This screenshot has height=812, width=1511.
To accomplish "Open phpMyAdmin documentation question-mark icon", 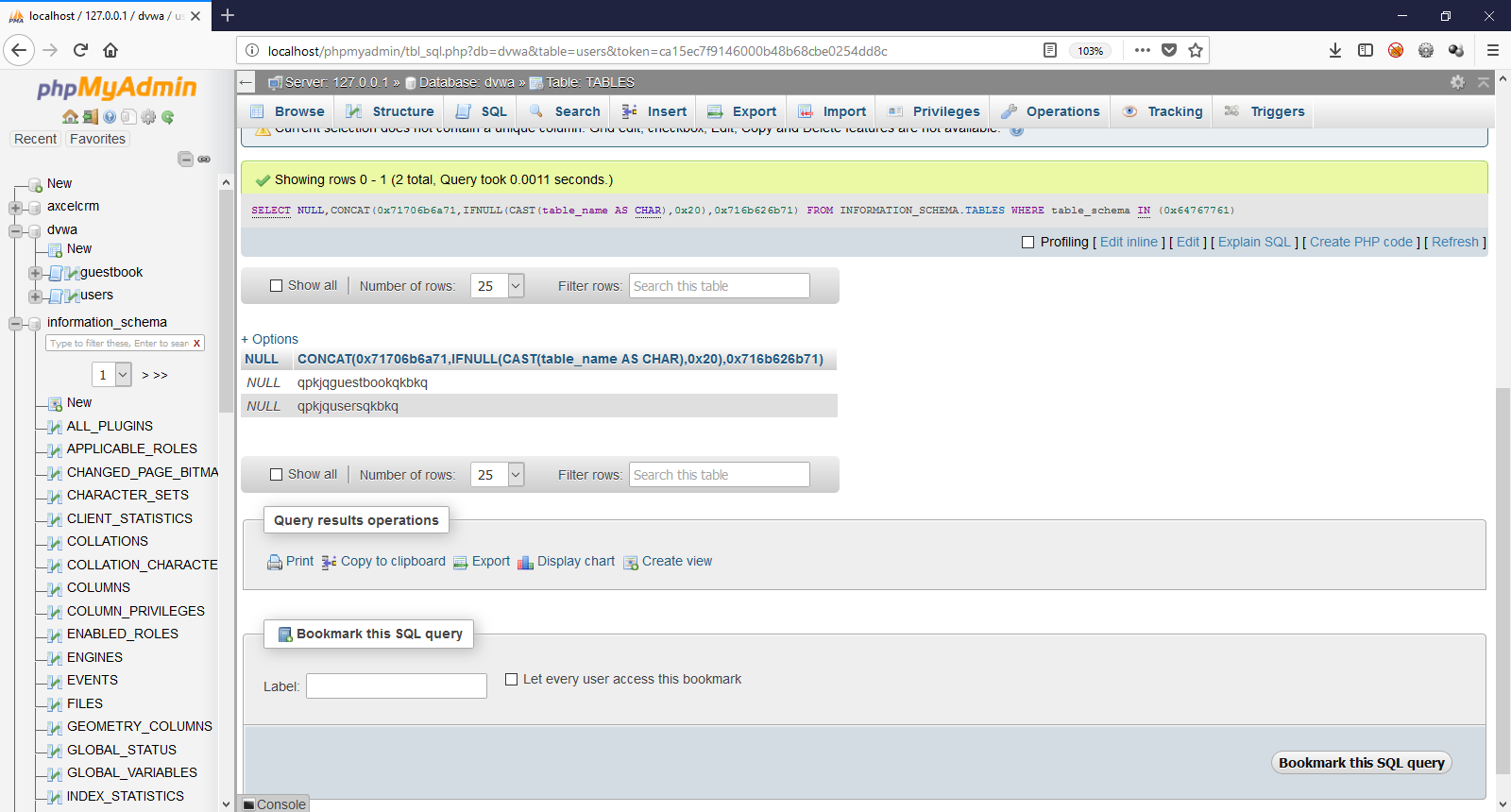I will (110, 117).
